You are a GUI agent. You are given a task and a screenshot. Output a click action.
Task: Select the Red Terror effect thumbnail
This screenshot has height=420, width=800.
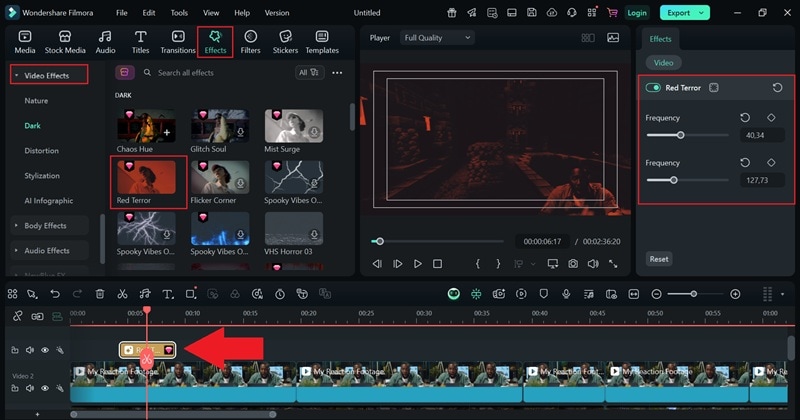point(146,177)
